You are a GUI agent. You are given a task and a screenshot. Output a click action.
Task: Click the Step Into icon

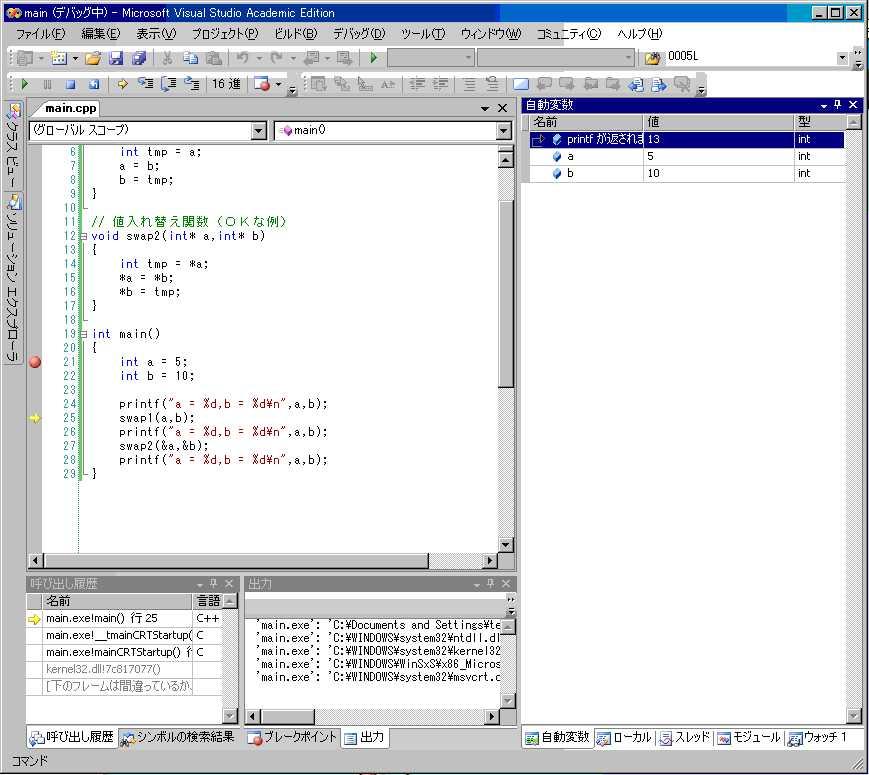(x=146, y=84)
